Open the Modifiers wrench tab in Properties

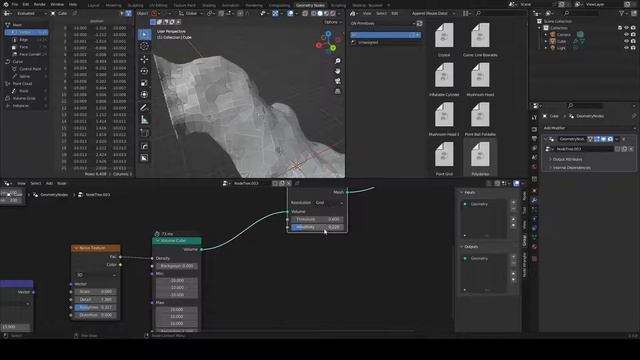534,200
